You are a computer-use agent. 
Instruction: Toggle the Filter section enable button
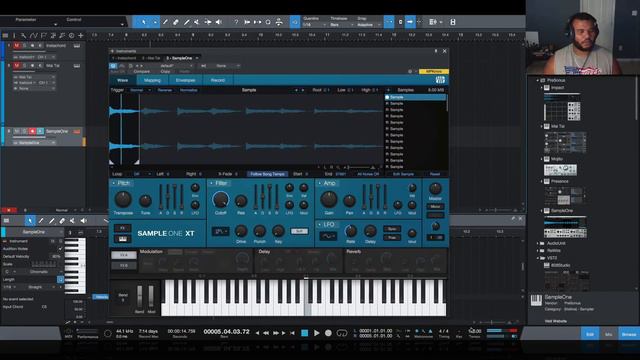pos(211,183)
